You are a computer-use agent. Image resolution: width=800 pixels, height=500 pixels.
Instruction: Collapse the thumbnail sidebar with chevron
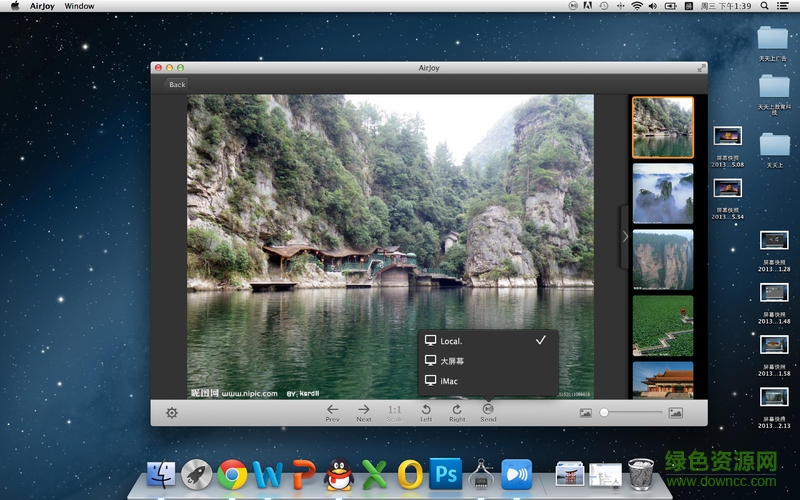(625, 237)
